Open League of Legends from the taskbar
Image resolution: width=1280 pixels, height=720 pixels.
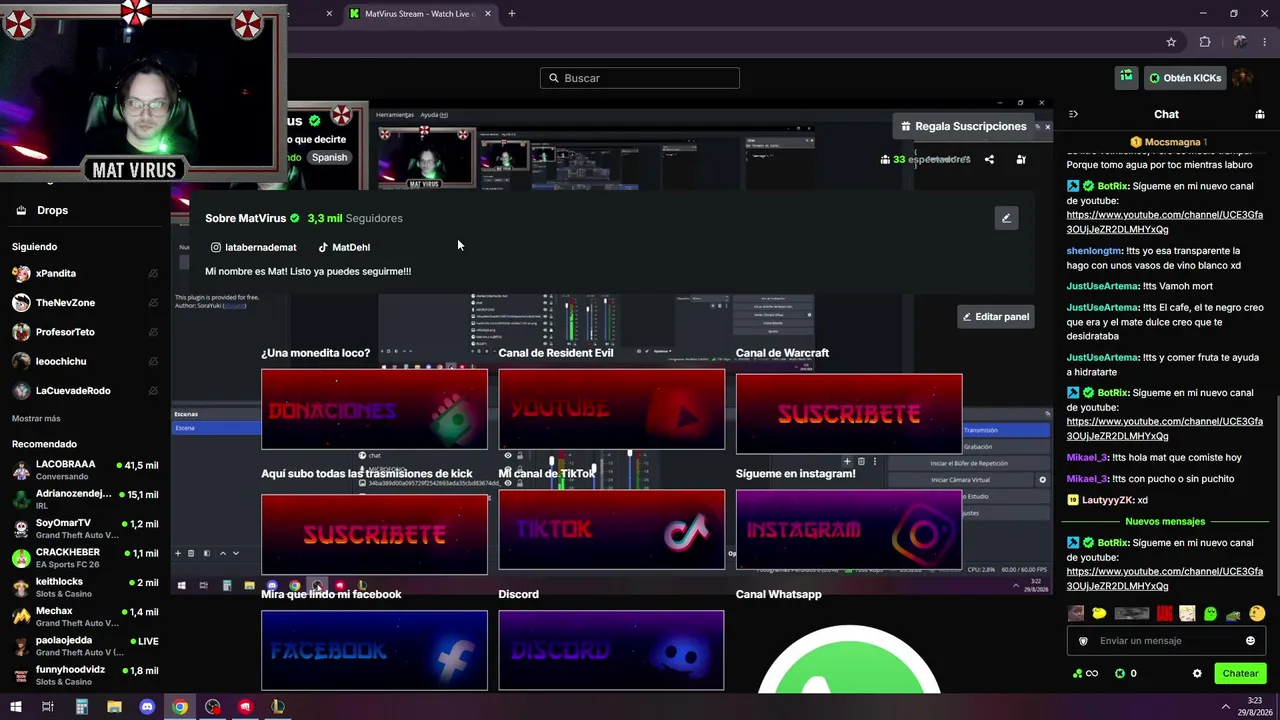pos(278,707)
